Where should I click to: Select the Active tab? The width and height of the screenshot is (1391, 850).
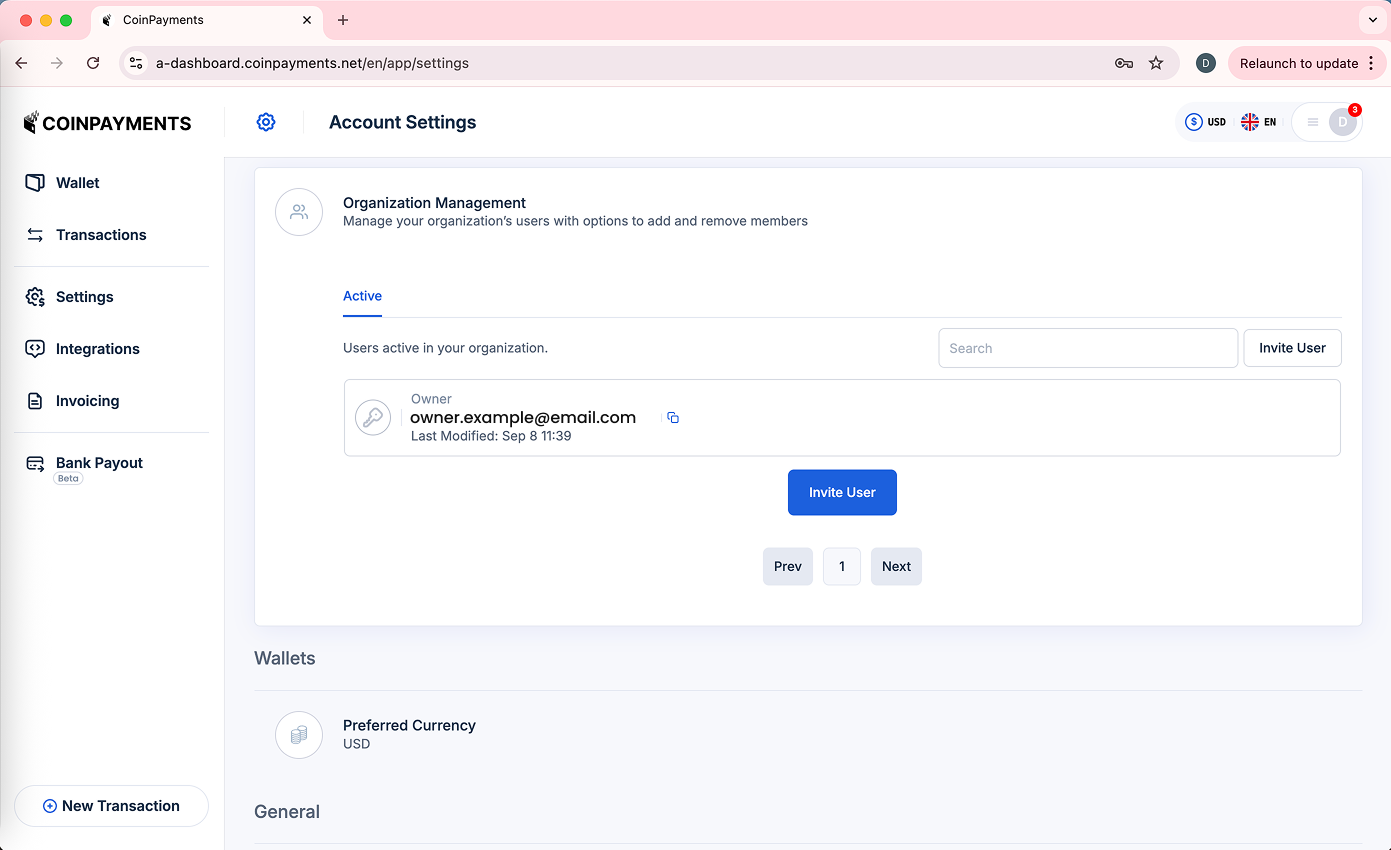[x=362, y=296]
